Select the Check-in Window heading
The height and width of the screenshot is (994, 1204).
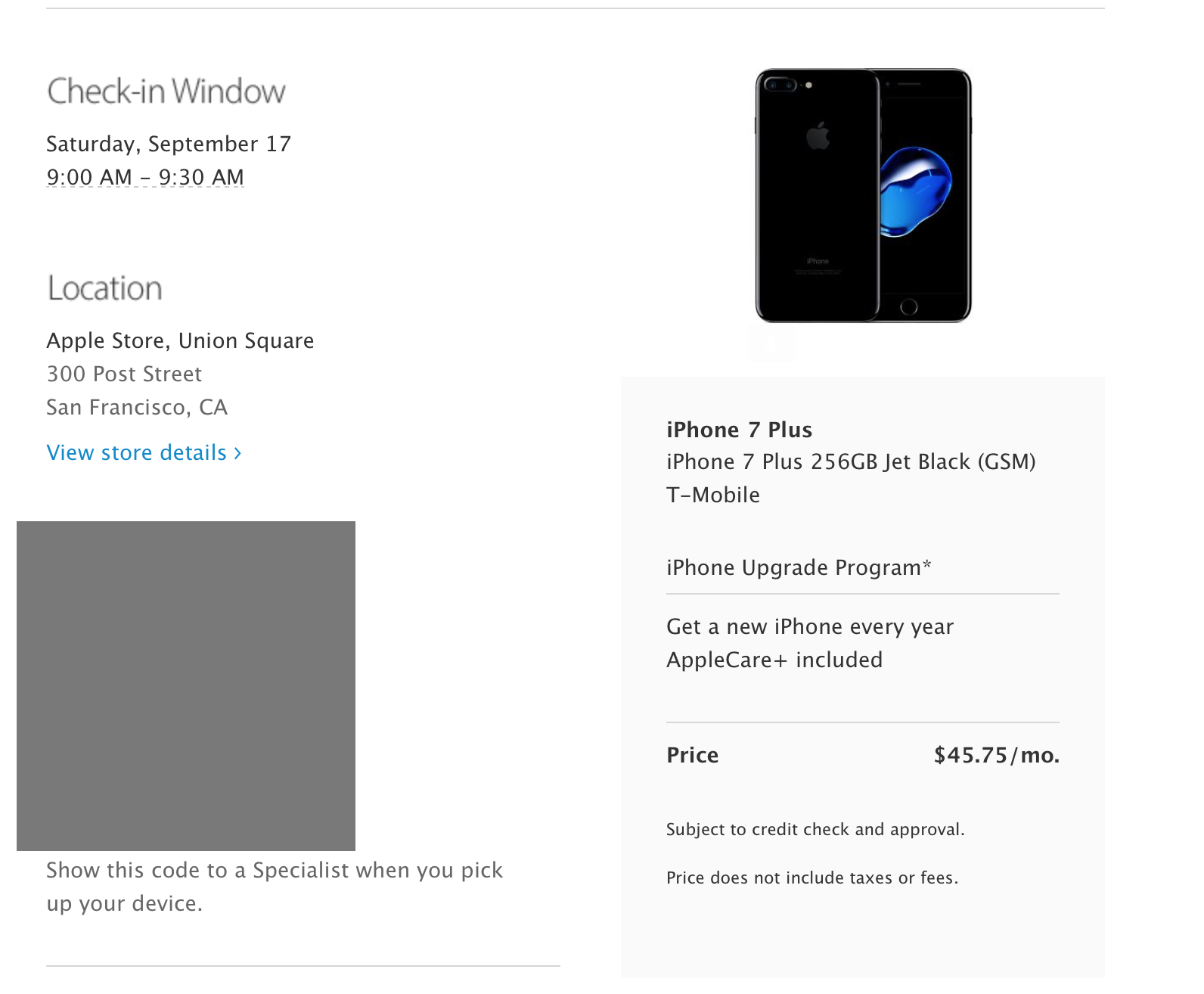click(x=166, y=92)
